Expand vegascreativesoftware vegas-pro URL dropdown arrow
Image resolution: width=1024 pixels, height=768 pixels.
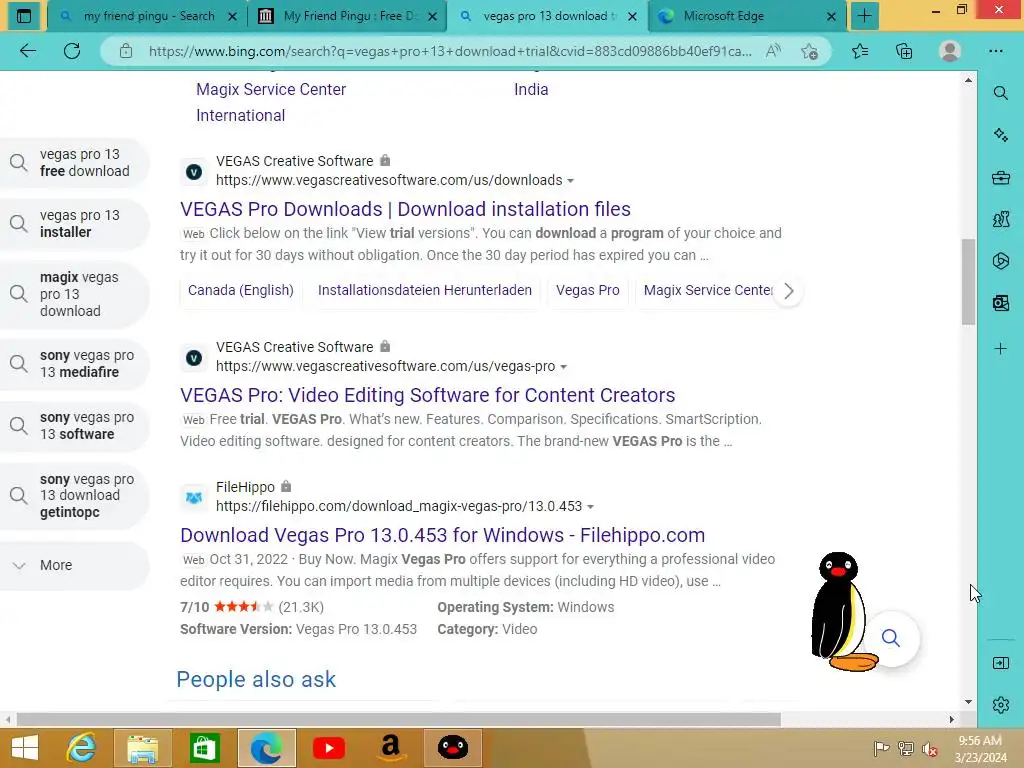point(564,367)
